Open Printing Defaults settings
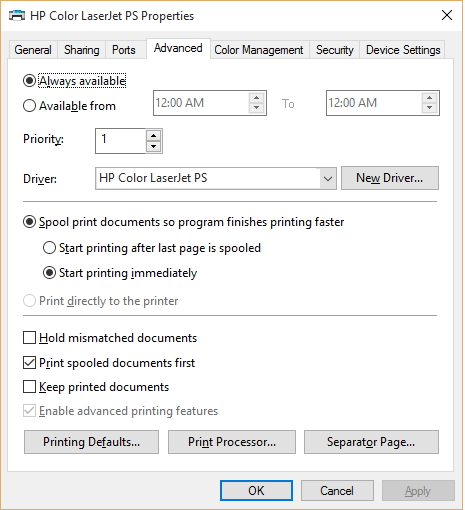 (91, 442)
